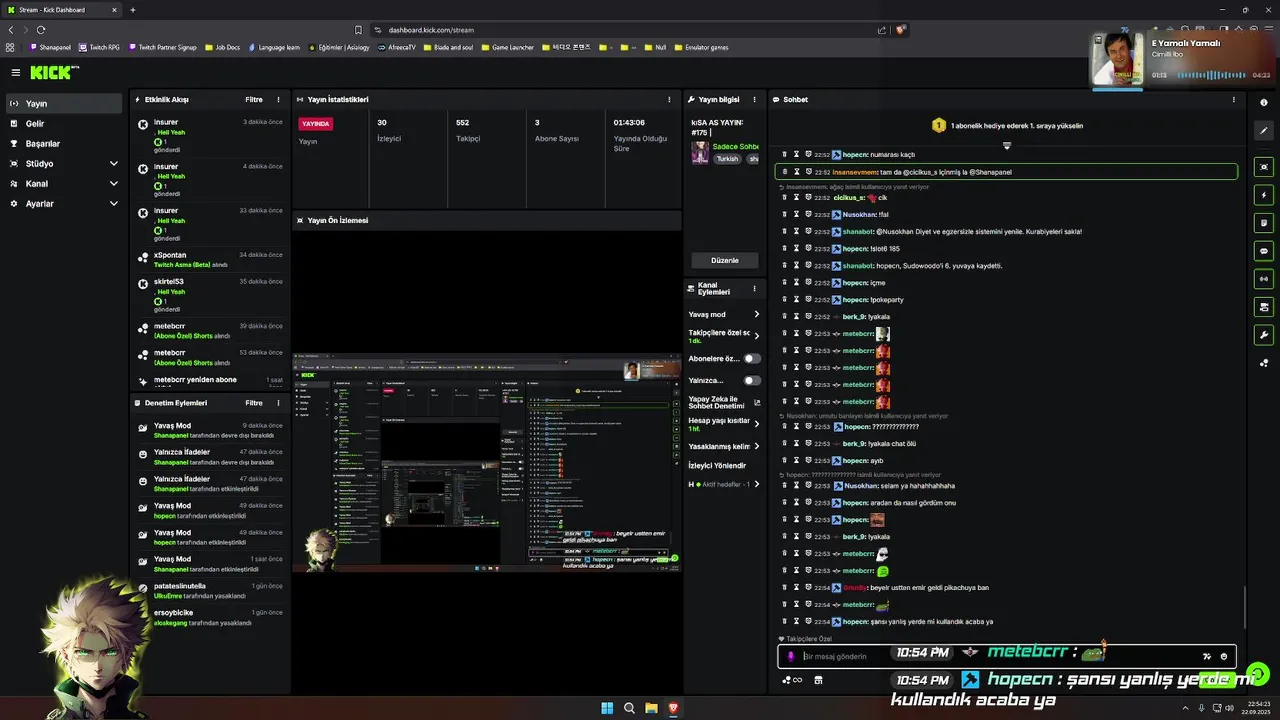Open Windows taskbar search

(629, 708)
